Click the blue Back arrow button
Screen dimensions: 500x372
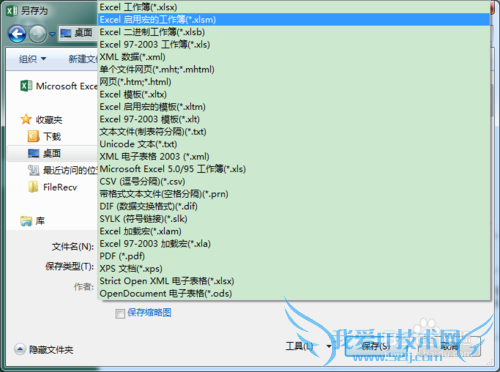tap(17, 34)
